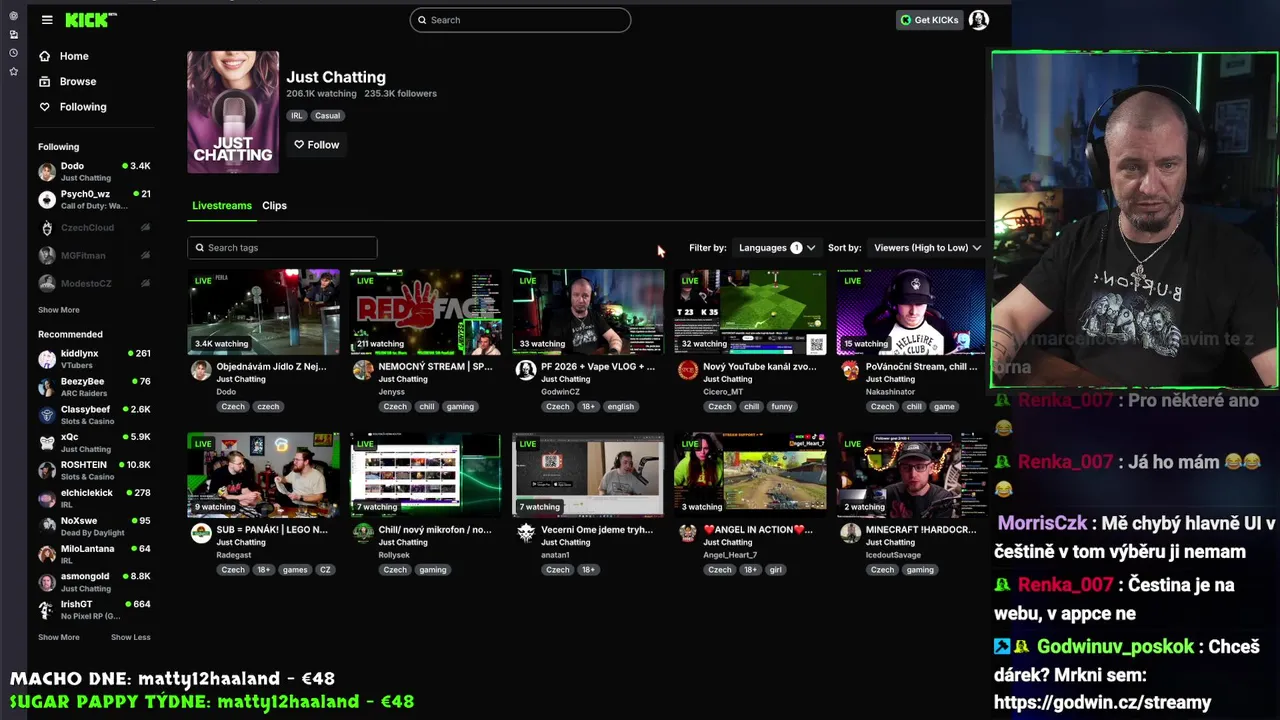Open the Rollysek thumbnail with 7 watching
Image resolution: width=1280 pixels, height=720 pixels.
[x=426, y=475]
